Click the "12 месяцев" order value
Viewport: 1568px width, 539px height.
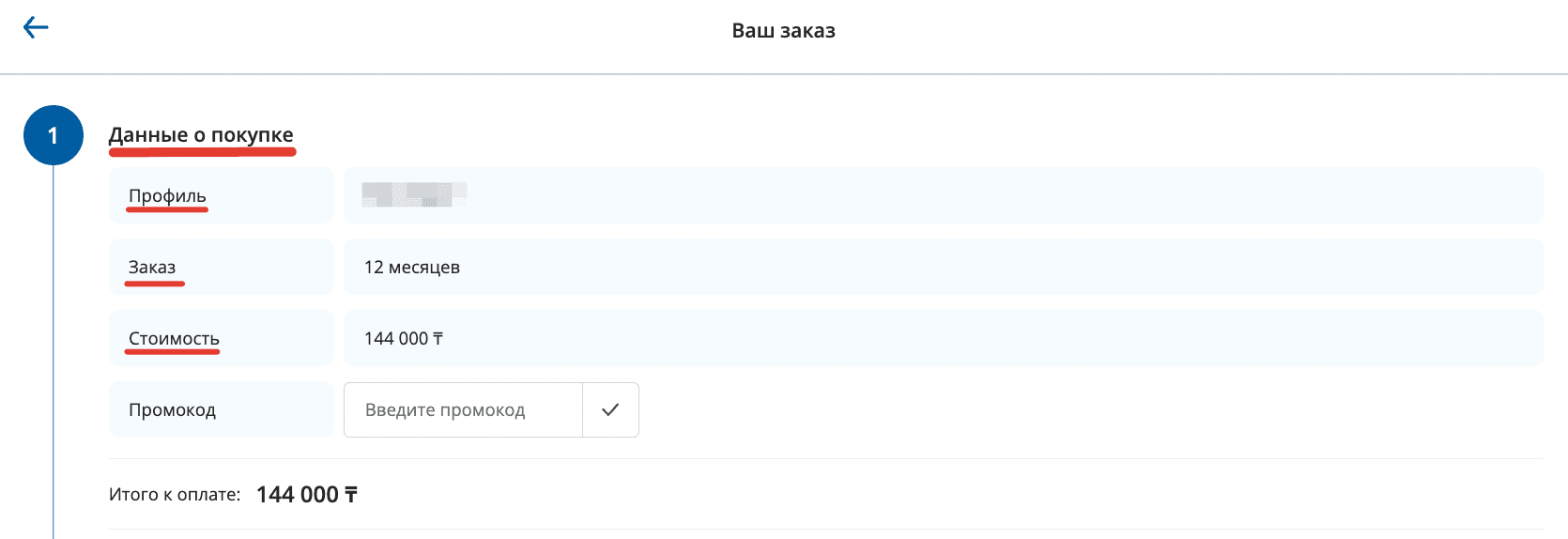[412, 267]
